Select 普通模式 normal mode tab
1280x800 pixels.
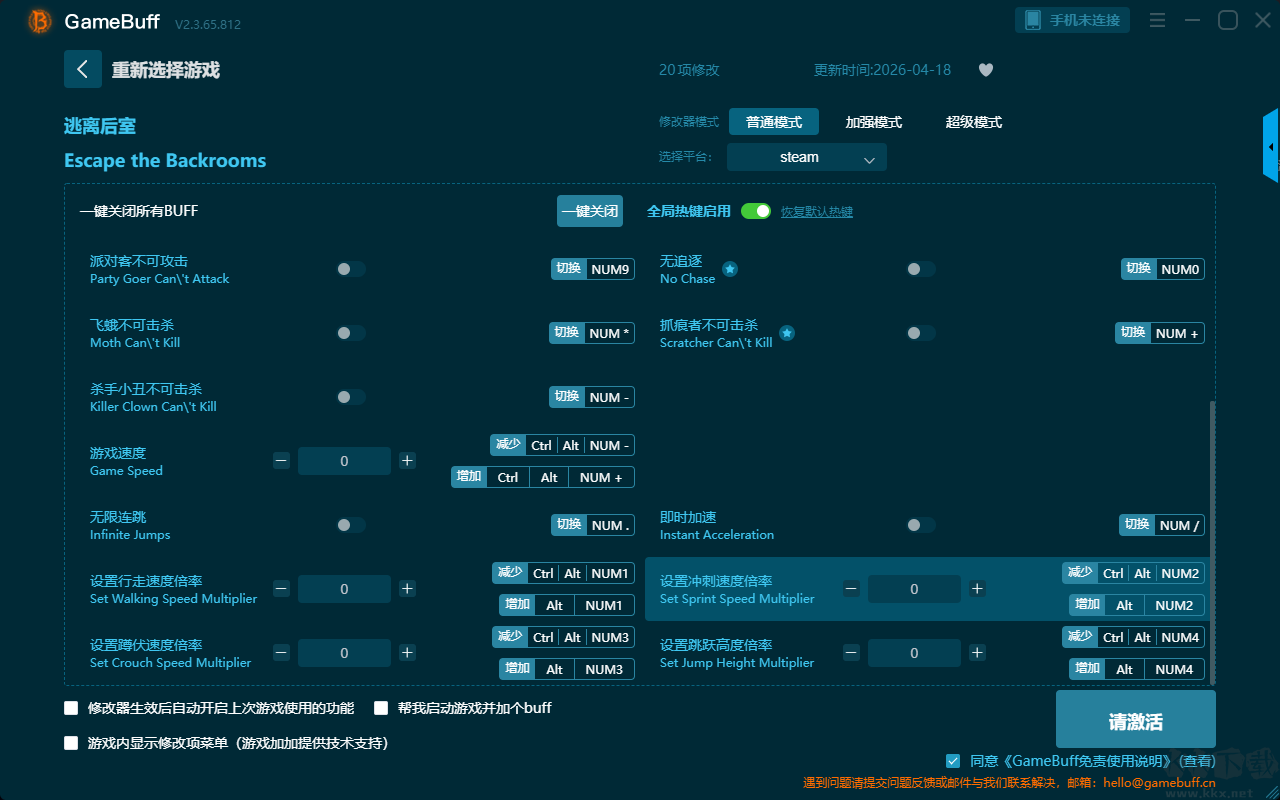[774, 122]
